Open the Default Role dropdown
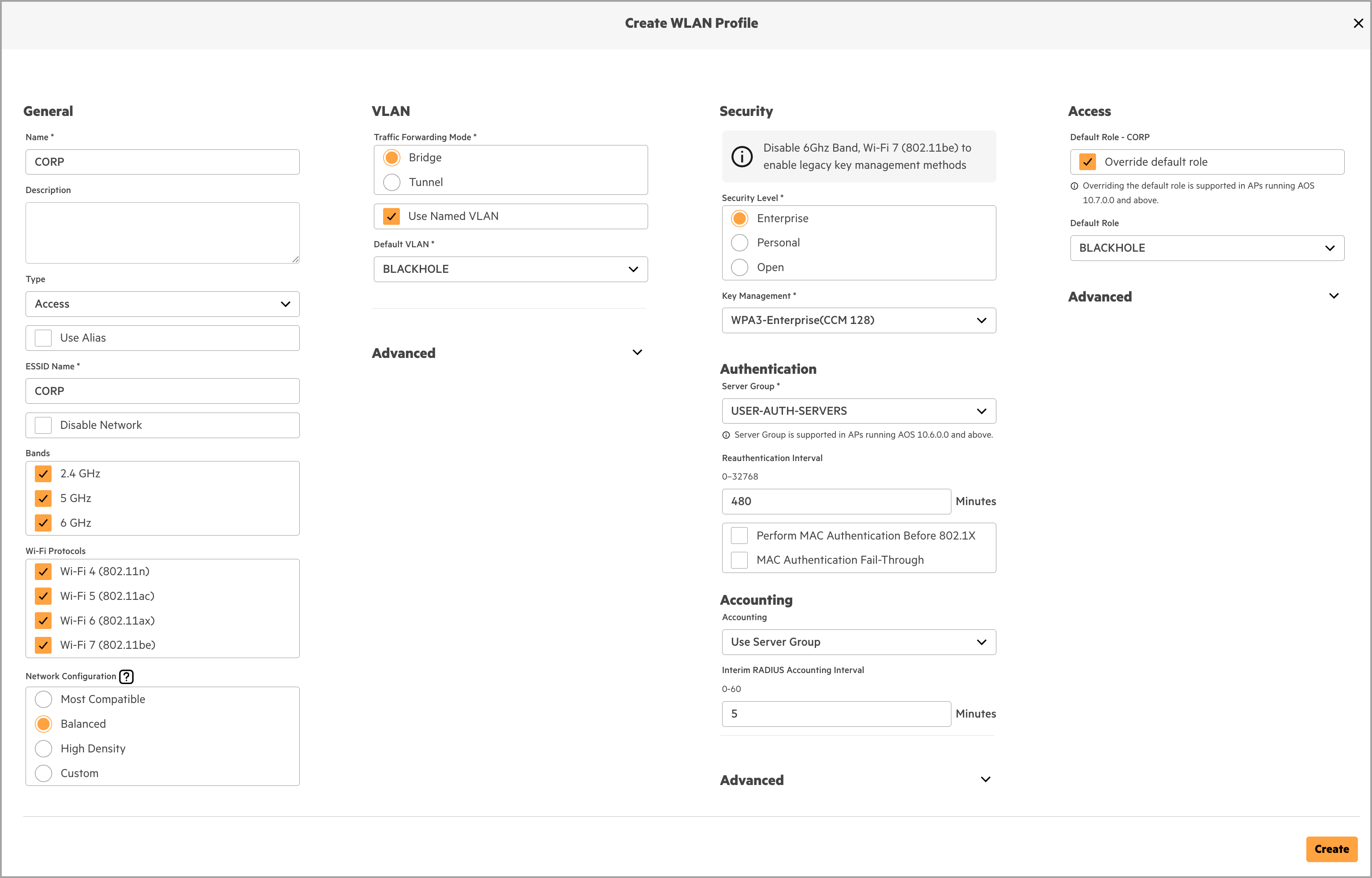 [x=1207, y=248]
